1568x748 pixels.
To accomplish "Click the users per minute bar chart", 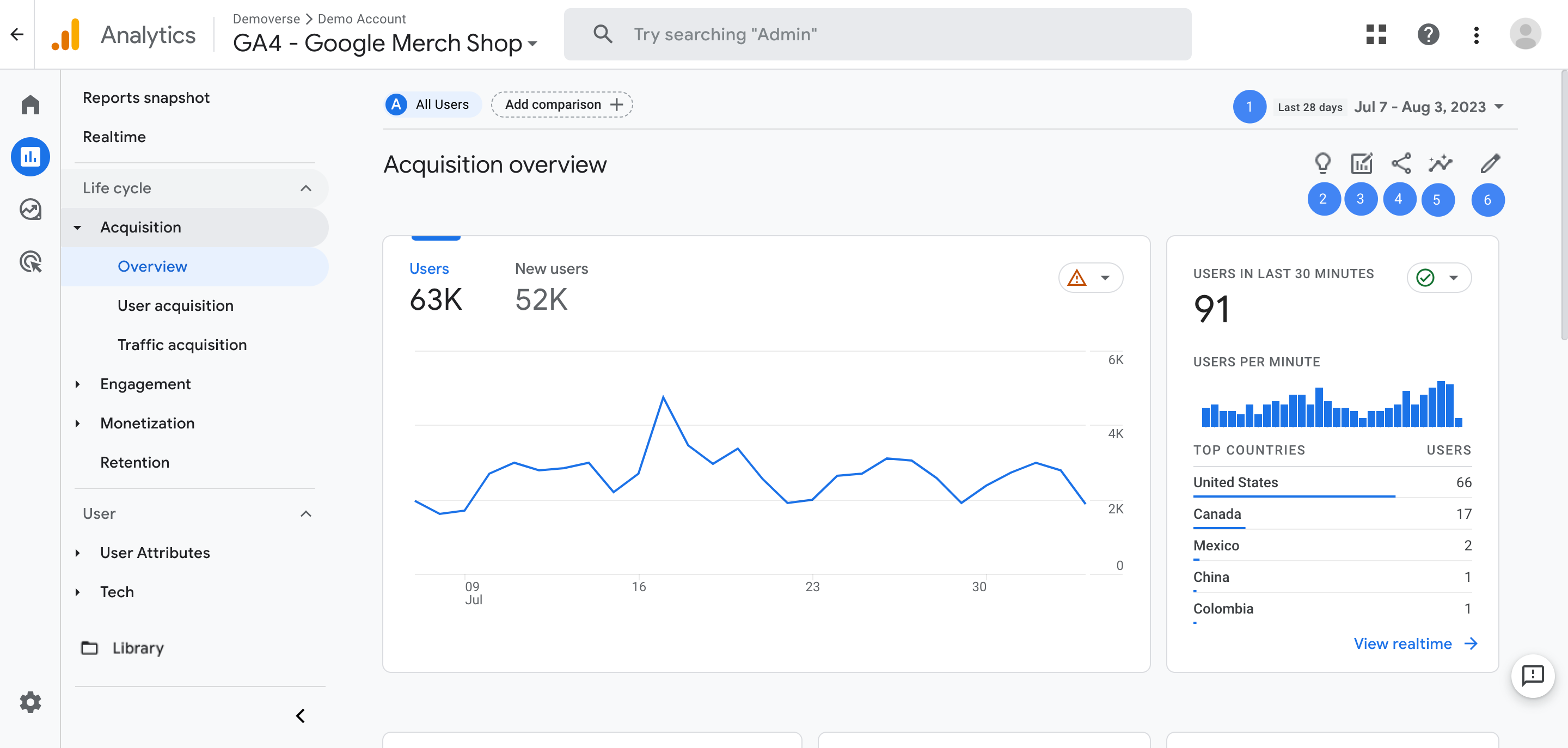I will (1332, 403).
